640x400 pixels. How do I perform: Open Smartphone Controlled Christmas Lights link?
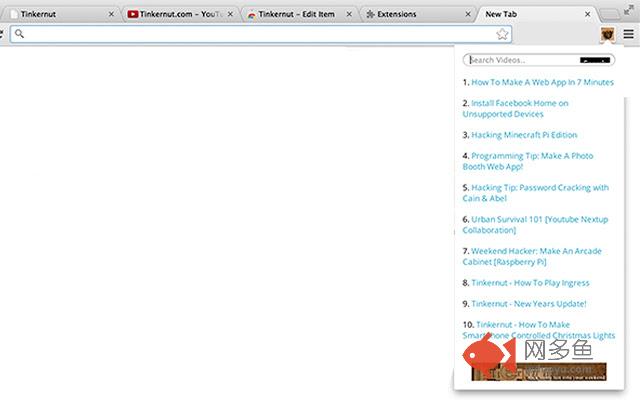[538, 330]
